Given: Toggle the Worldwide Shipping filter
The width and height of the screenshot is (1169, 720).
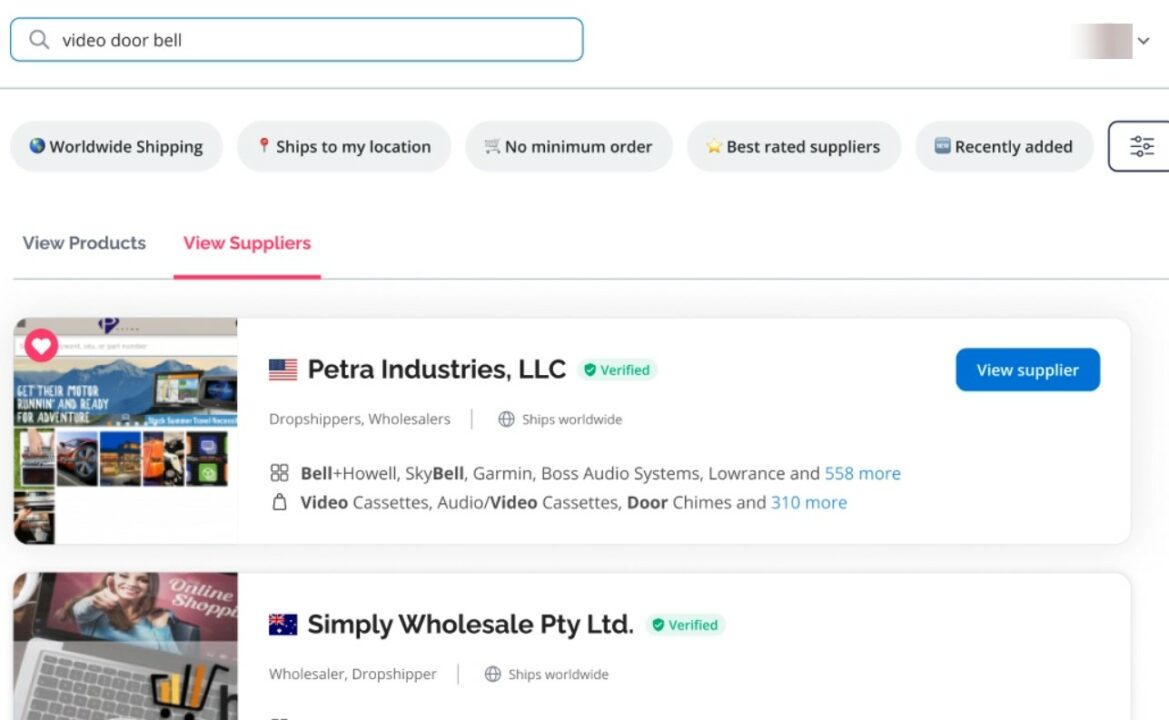Looking at the screenshot, I should tap(116, 147).
